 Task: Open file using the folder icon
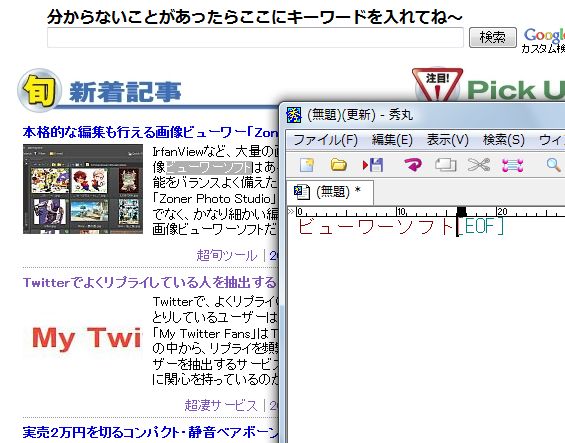pos(338,165)
